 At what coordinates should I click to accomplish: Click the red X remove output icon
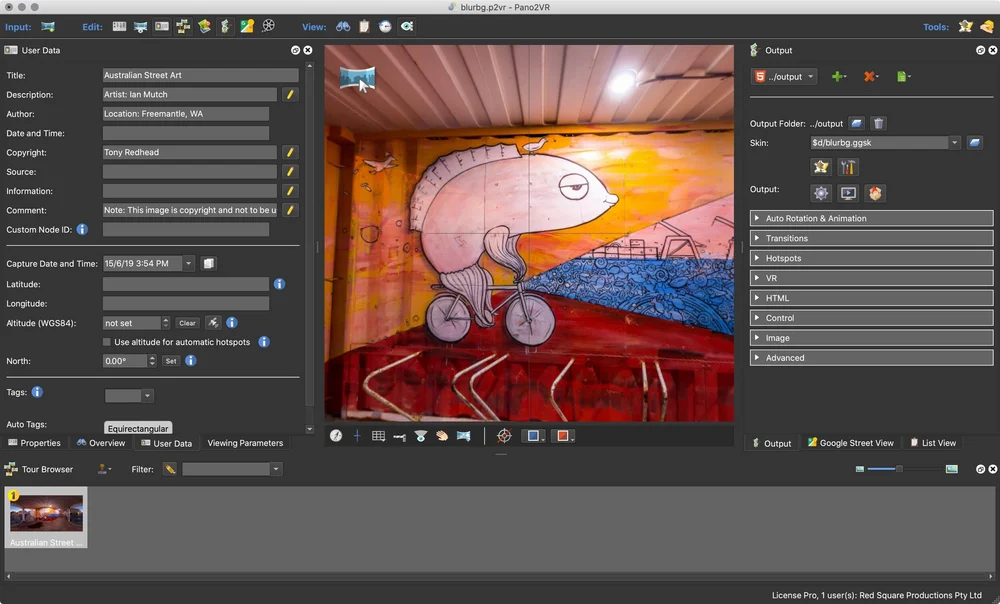871,77
